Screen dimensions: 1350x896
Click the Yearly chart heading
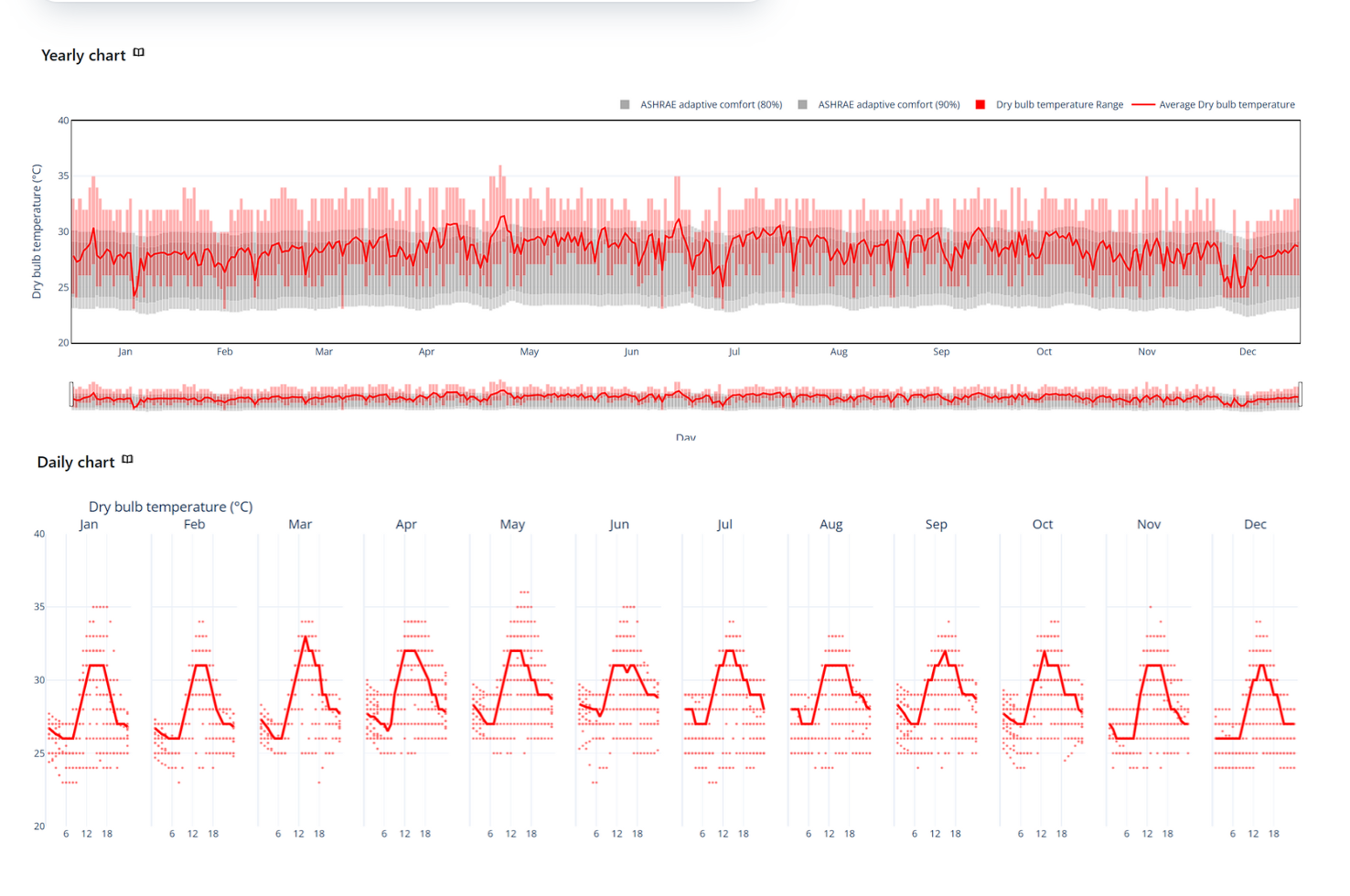pyautogui.click(x=83, y=56)
